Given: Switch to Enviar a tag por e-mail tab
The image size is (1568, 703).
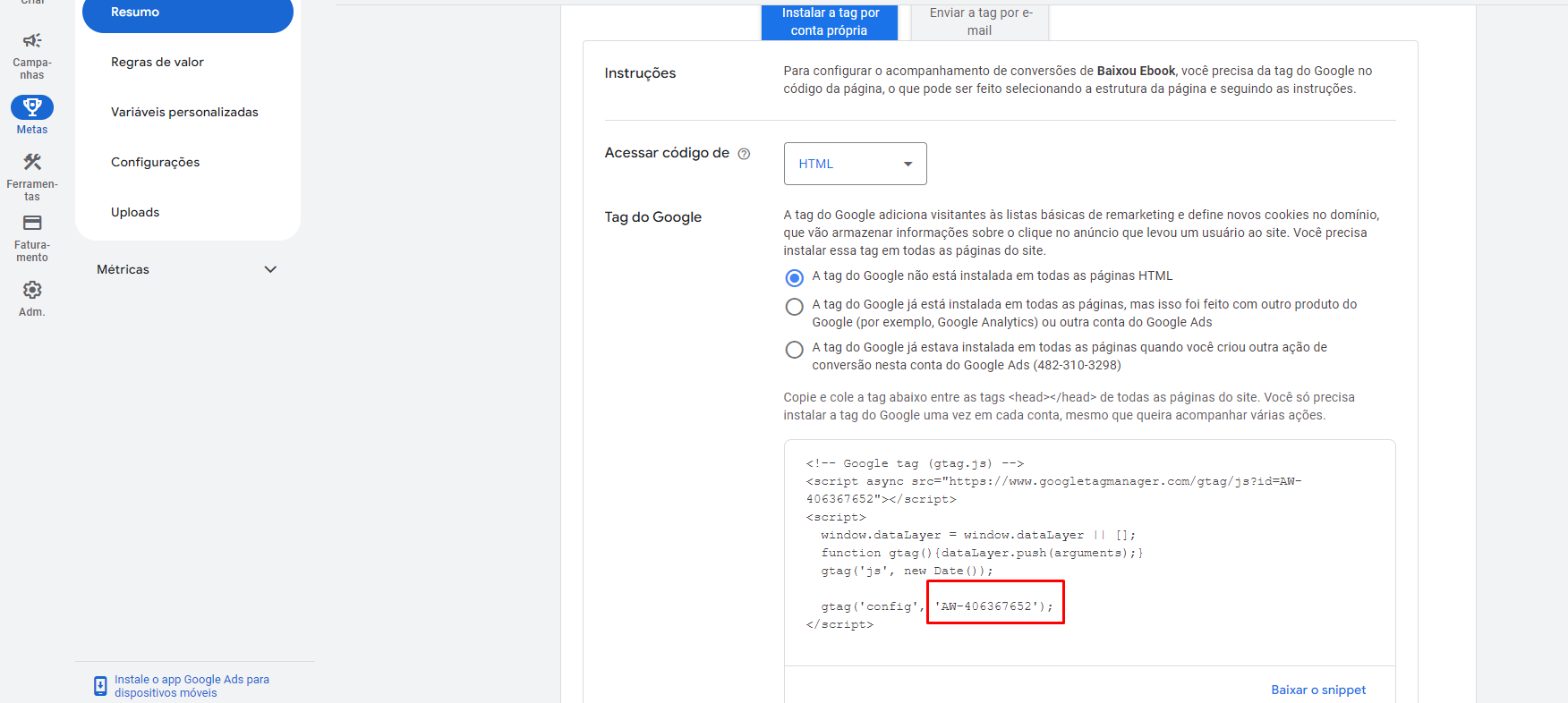Looking at the screenshot, I should point(980,21).
